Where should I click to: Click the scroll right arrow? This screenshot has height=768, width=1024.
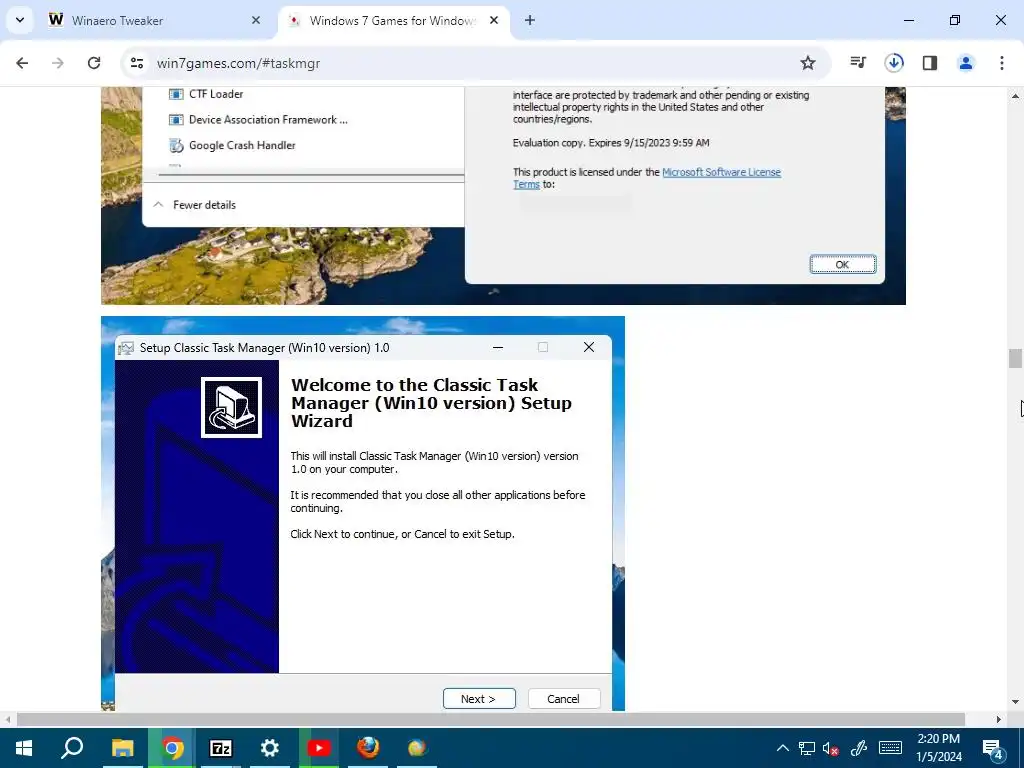999,719
